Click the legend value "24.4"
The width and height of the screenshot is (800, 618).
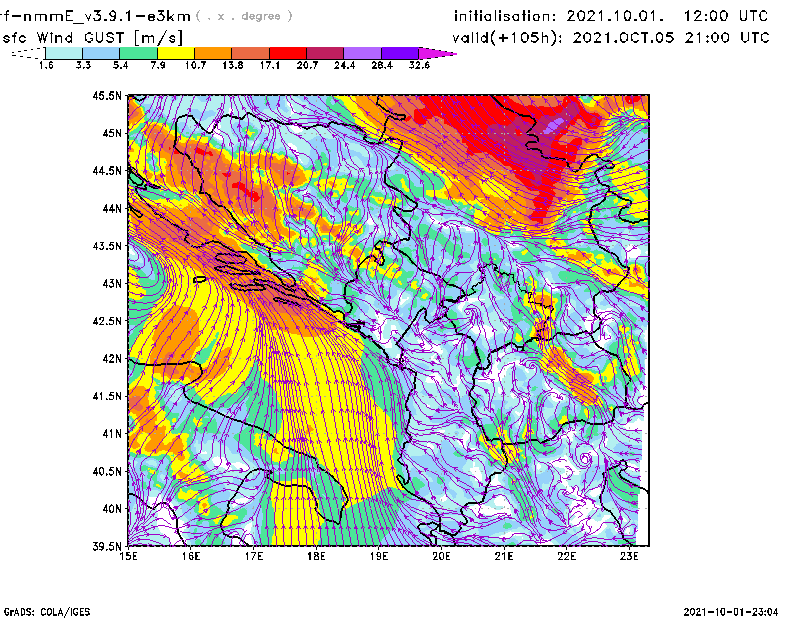click(344, 65)
